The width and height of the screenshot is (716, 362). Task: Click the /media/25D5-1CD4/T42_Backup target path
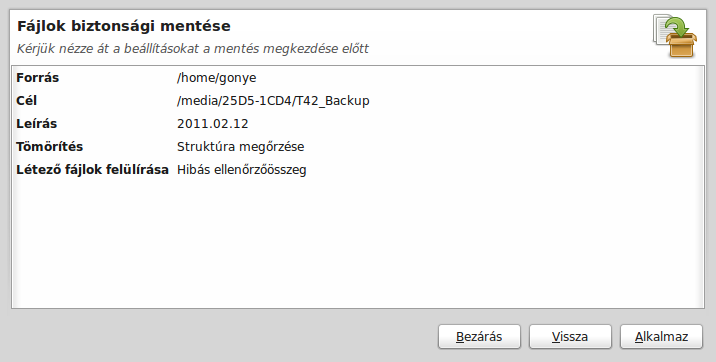(x=273, y=101)
